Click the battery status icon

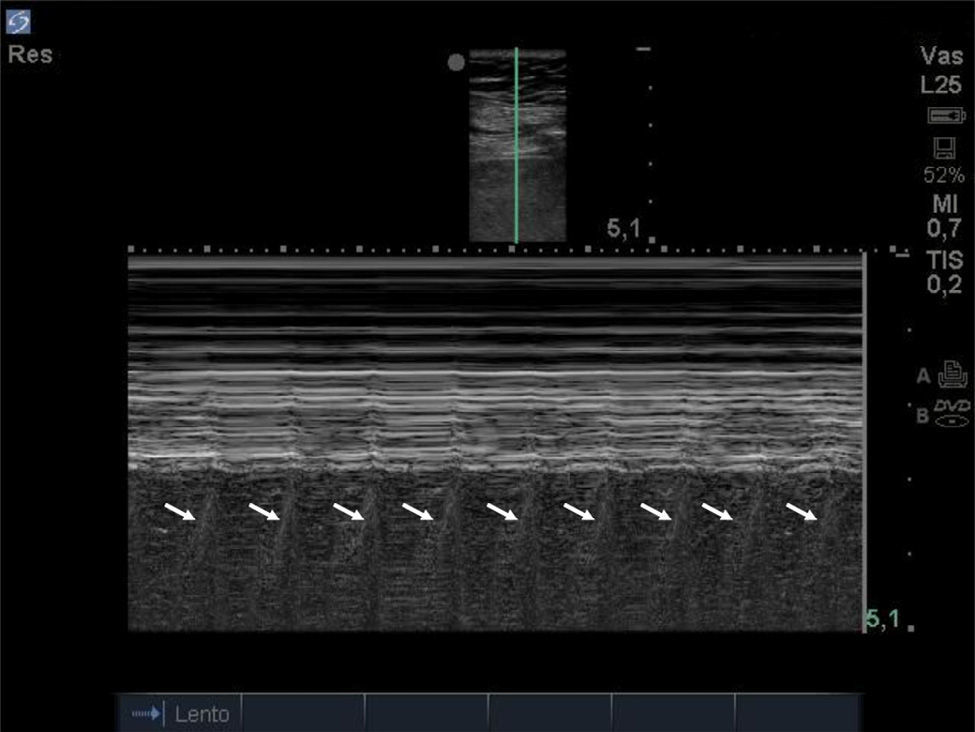(944, 116)
